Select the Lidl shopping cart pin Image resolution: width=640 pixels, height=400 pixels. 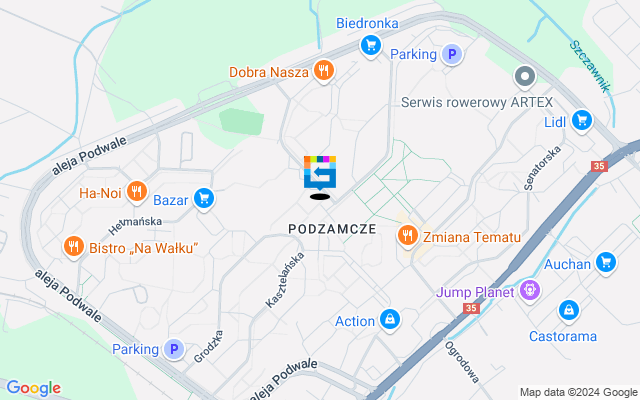582,121
